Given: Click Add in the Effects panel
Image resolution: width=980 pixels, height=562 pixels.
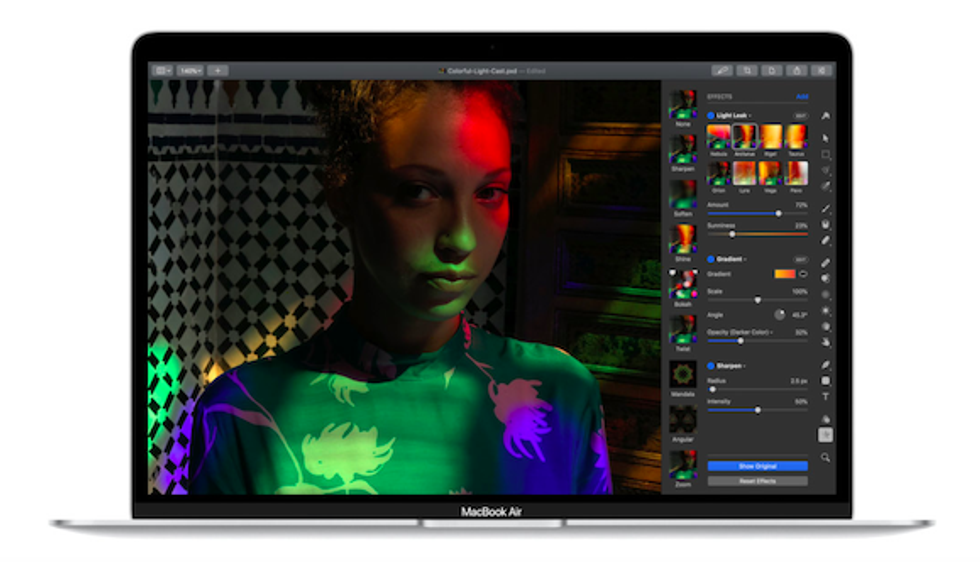Looking at the screenshot, I should click(801, 97).
